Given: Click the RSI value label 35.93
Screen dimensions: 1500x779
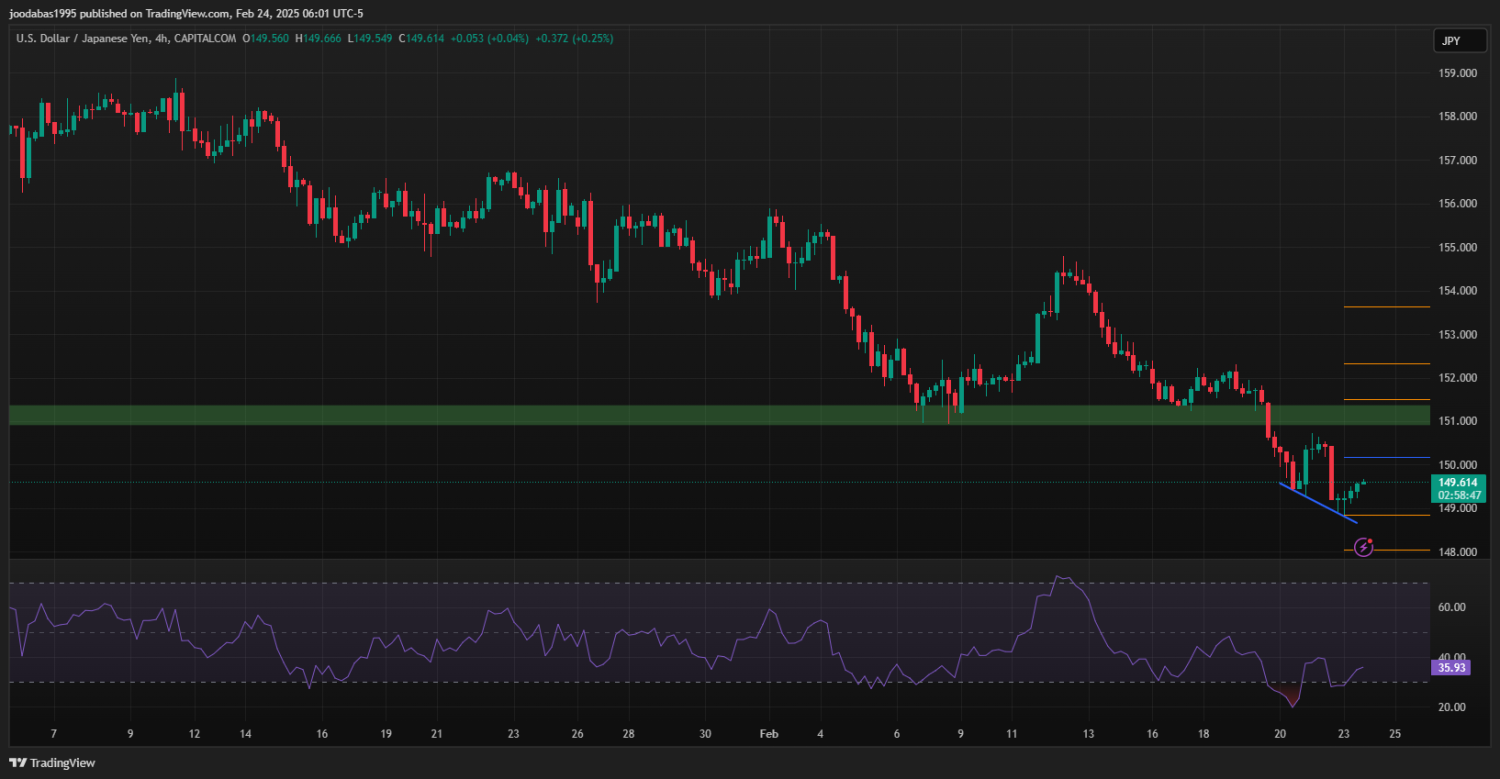Looking at the screenshot, I should click(x=1451, y=667).
